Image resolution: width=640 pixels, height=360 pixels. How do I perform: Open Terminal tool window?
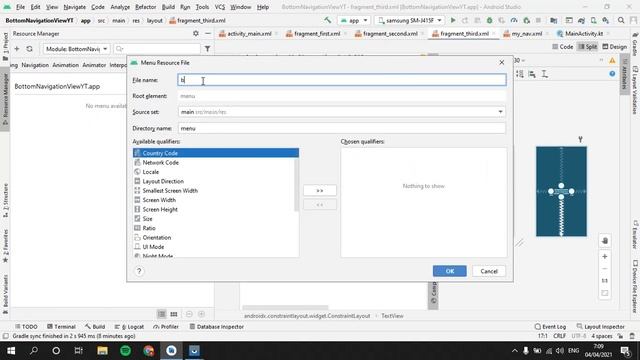pos(61,327)
